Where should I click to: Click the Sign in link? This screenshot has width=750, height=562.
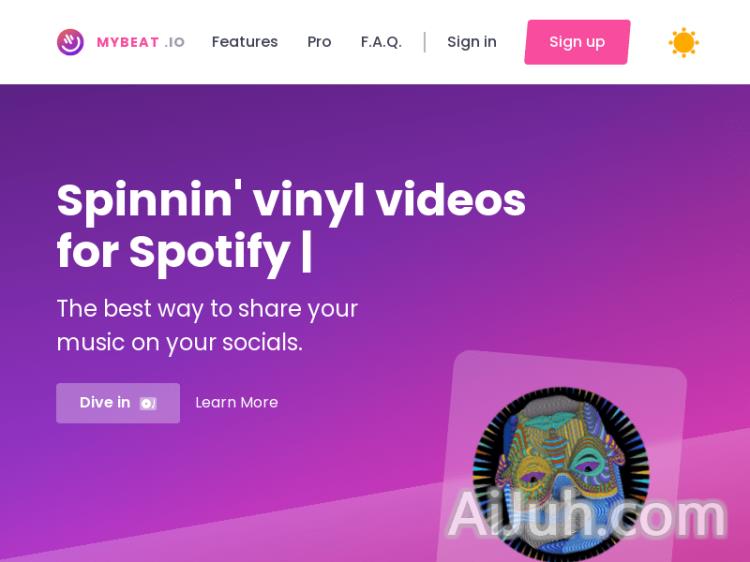pyautogui.click(x=472, y=42)
